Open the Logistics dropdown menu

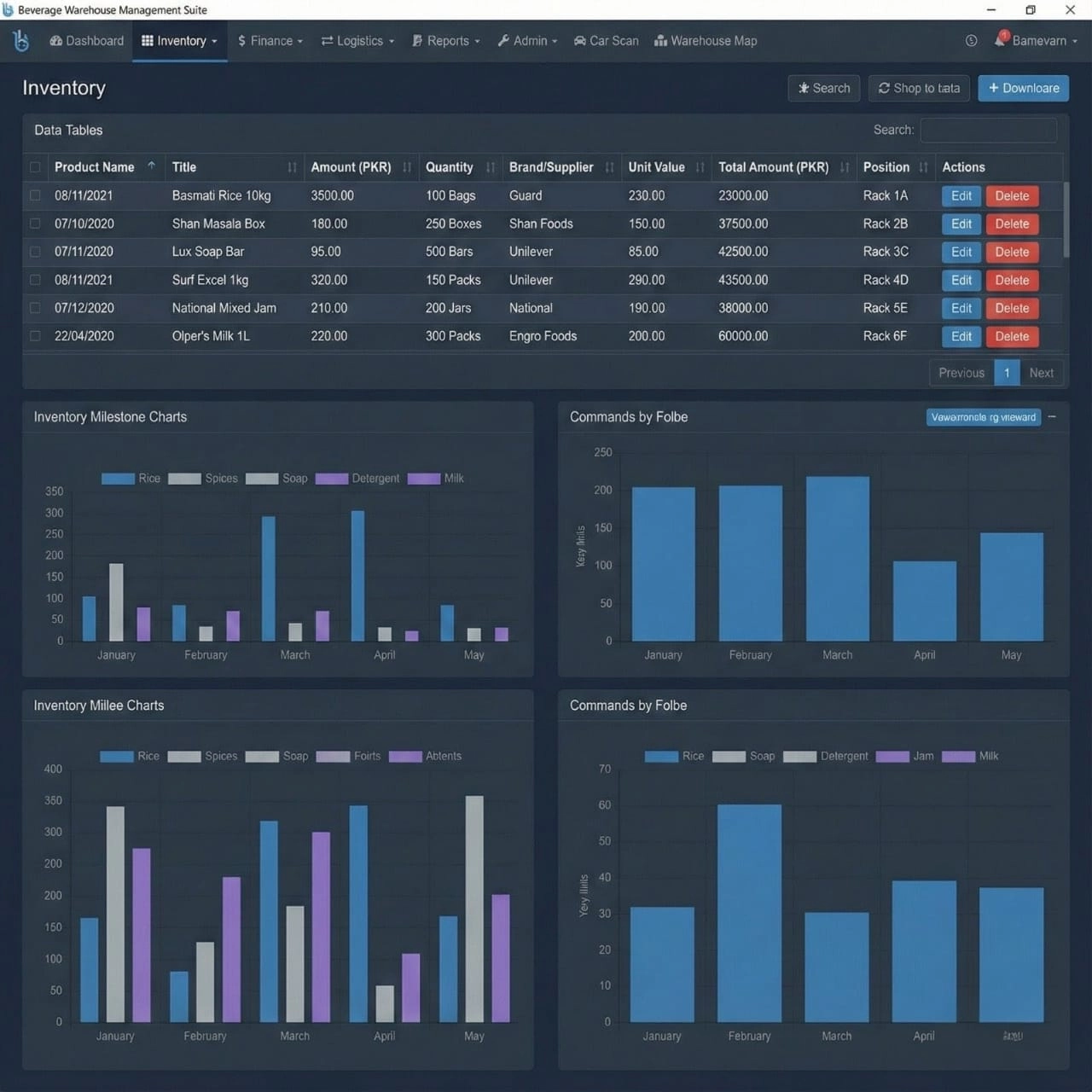[357, 41]
